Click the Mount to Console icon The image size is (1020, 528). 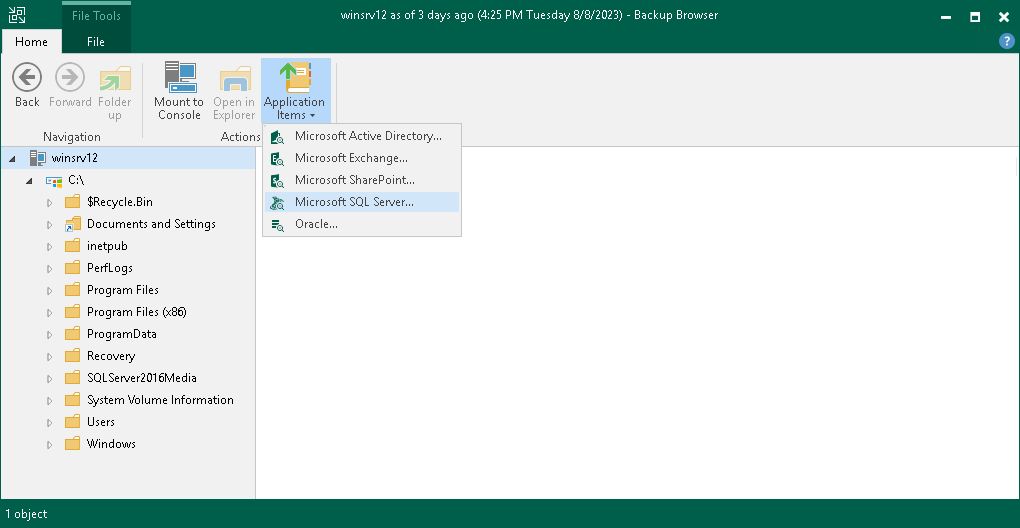[x=180, y=77]
